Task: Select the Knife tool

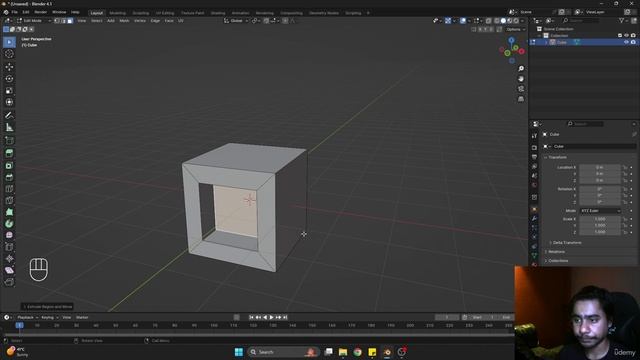Action: click(9, 200)
